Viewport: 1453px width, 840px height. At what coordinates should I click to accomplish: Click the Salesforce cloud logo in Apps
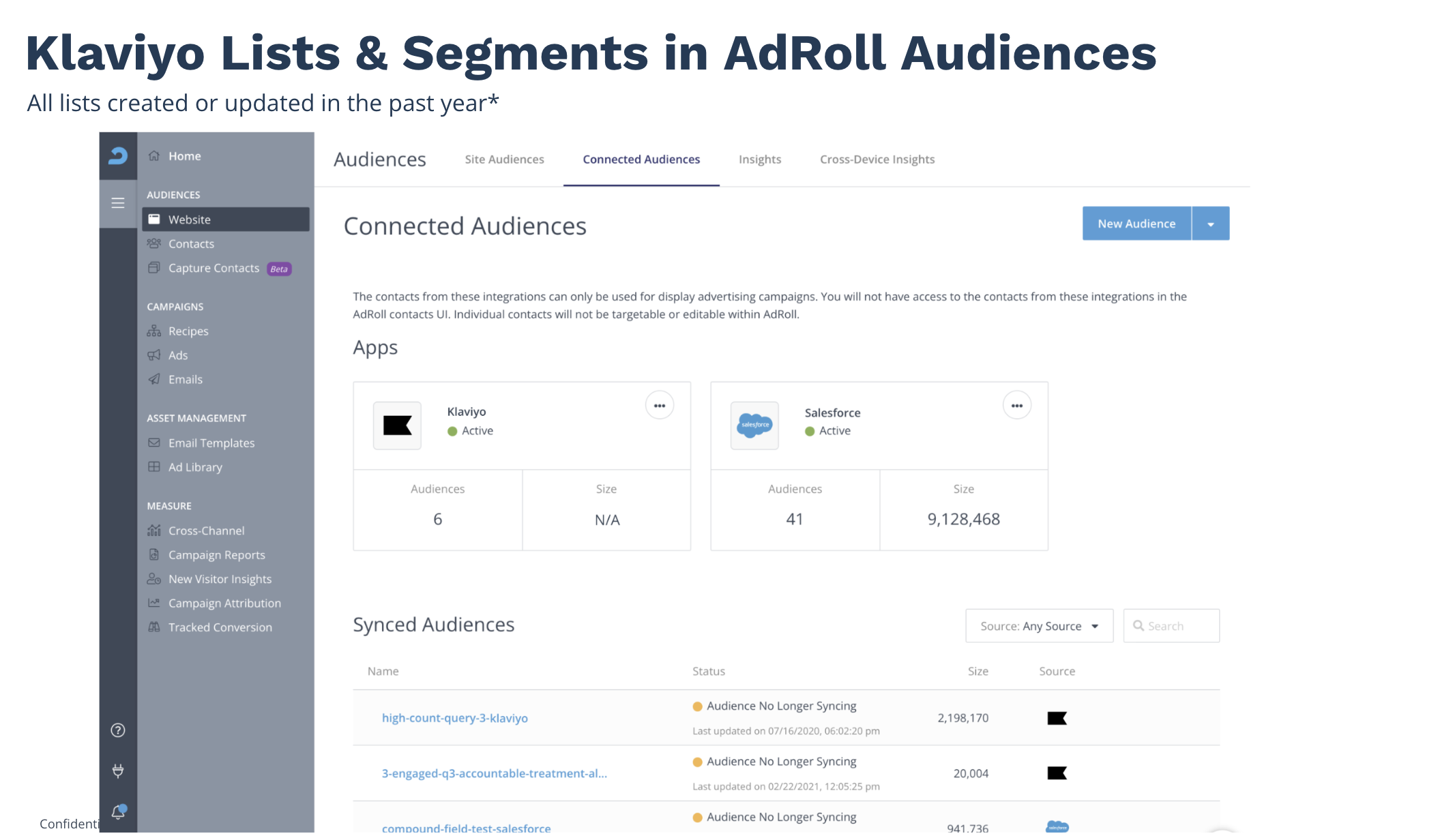(754, 425)
